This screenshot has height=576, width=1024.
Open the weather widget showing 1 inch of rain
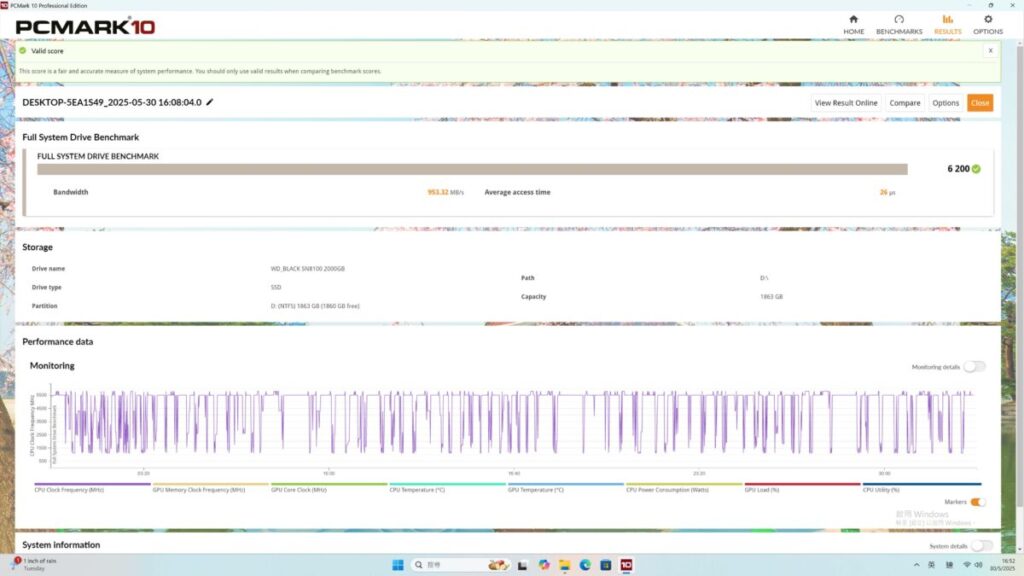(34, 565)
